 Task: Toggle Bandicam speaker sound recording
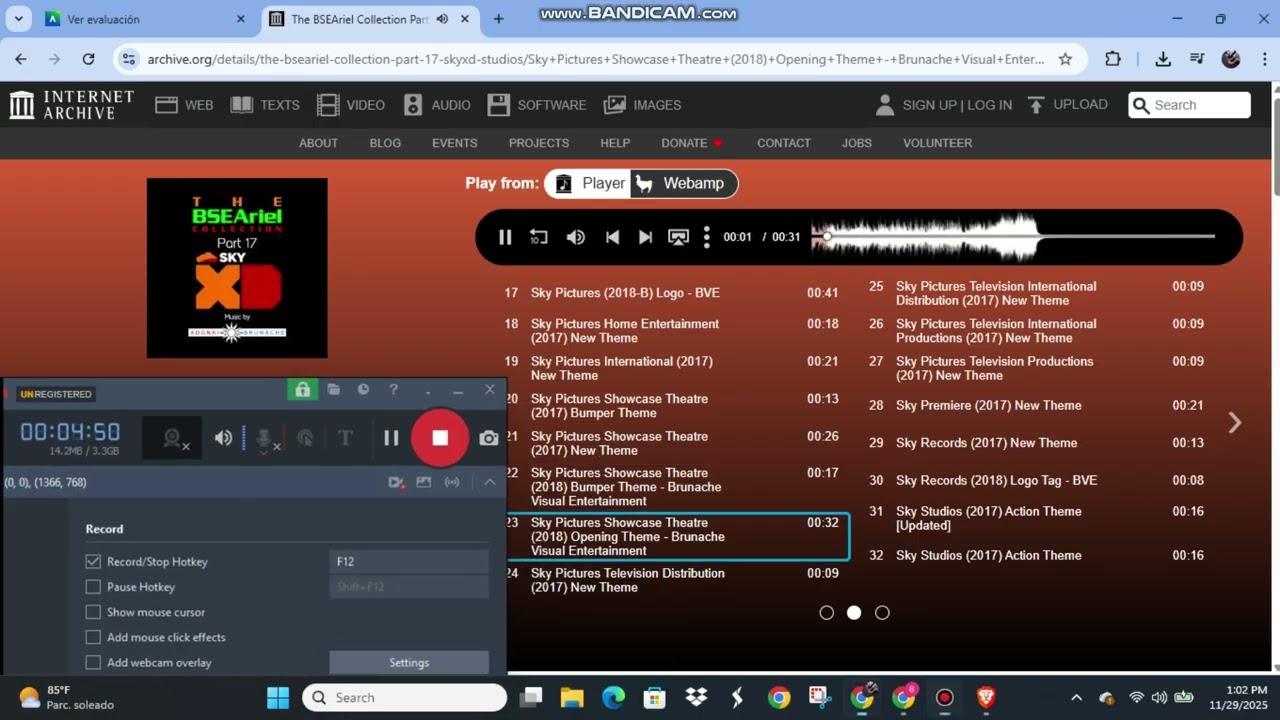coord(223,438)
